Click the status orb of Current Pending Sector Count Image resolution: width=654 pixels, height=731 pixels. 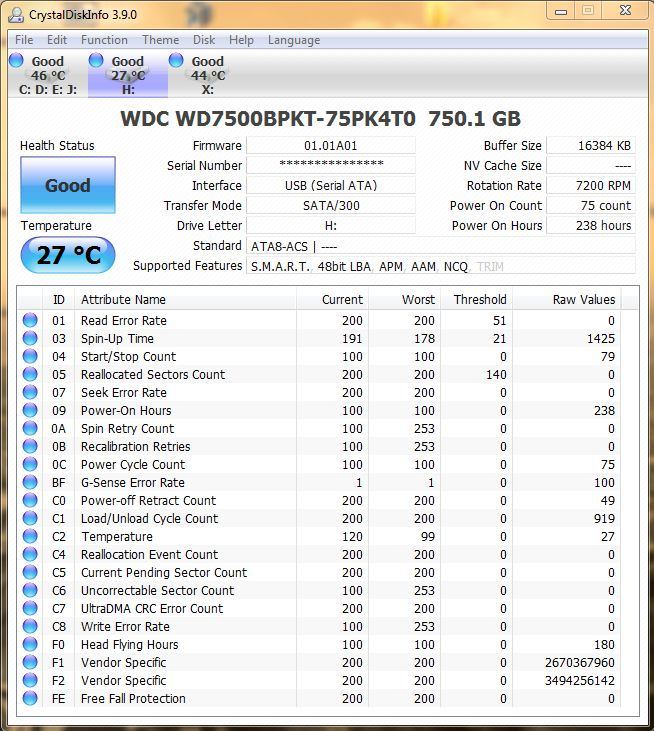pyautogui.click(x=30, y=572)
